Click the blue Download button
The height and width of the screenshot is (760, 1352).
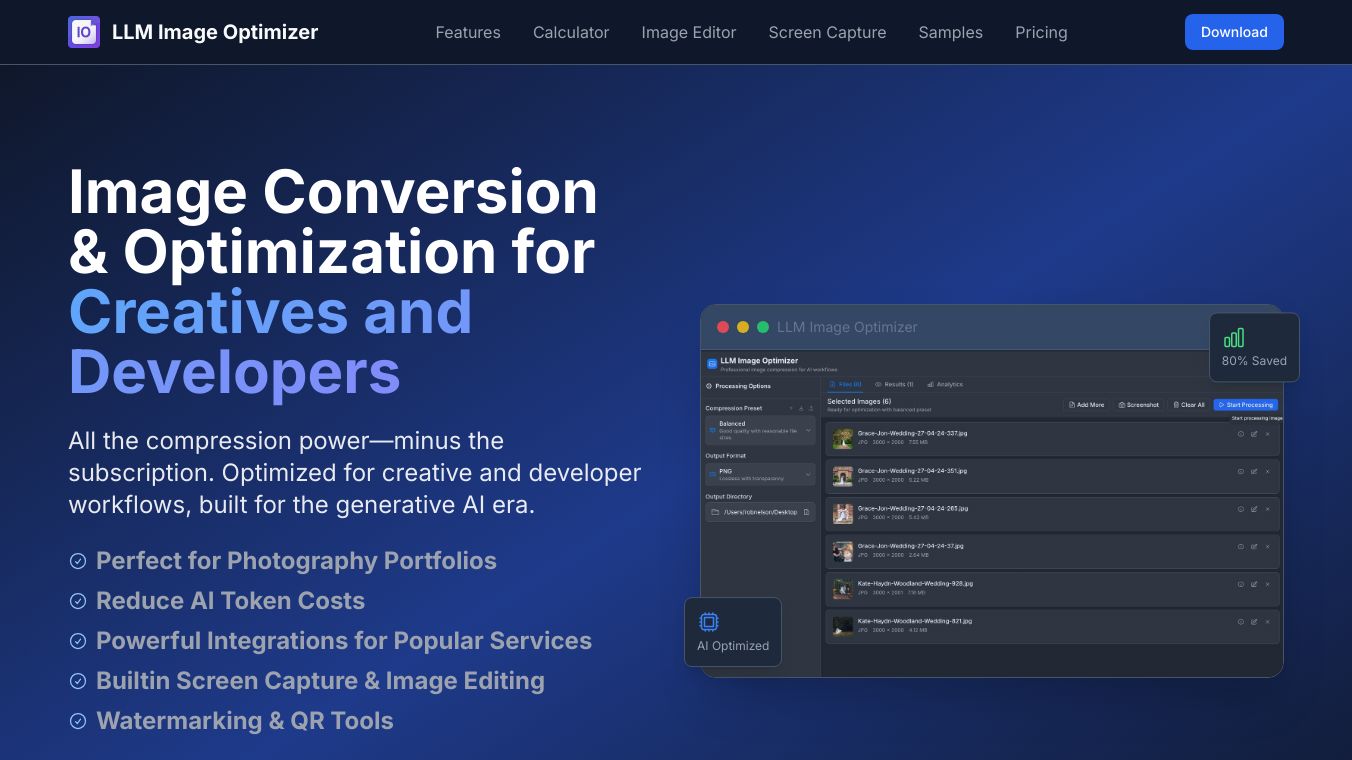(x=1234, y=32)
